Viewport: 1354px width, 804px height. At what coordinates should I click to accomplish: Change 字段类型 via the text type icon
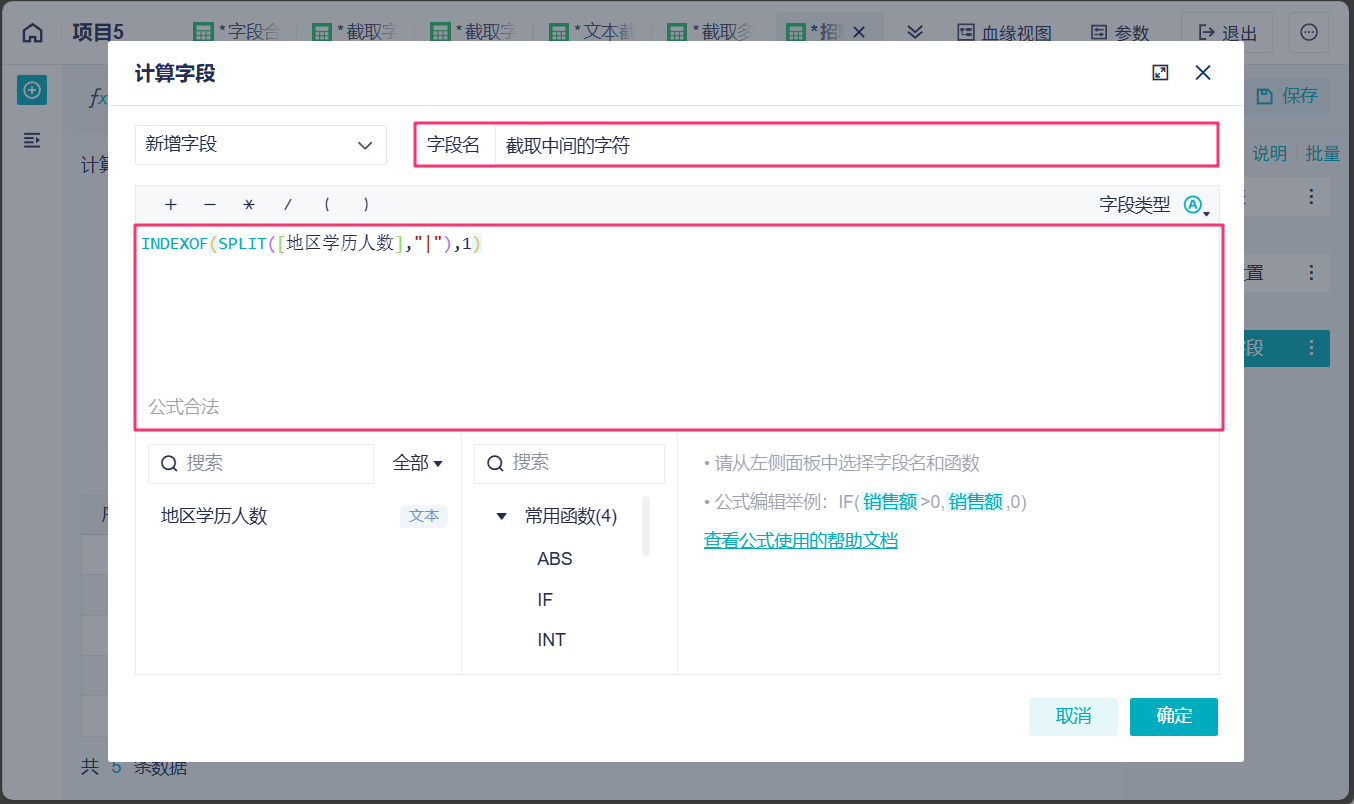click(1195, 205)
